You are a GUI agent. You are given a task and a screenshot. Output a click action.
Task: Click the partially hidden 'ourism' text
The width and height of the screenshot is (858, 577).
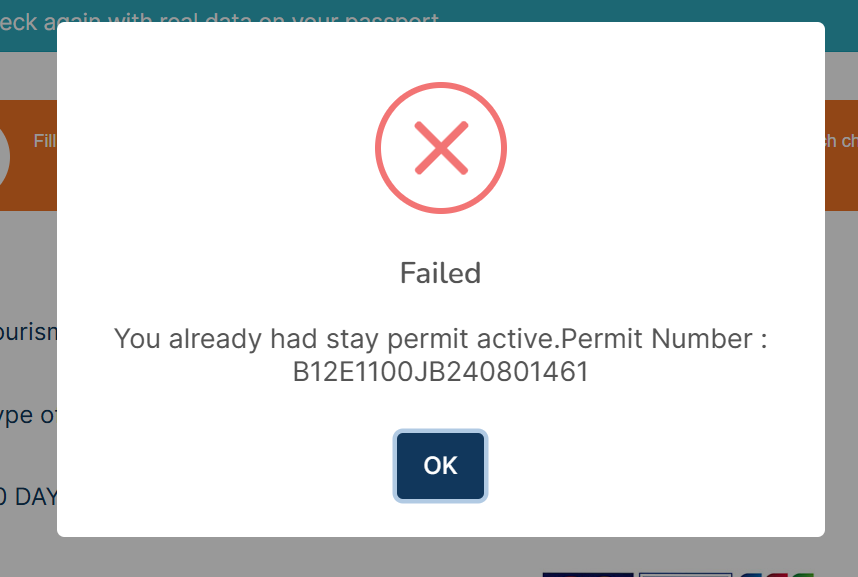pos(28,332)
